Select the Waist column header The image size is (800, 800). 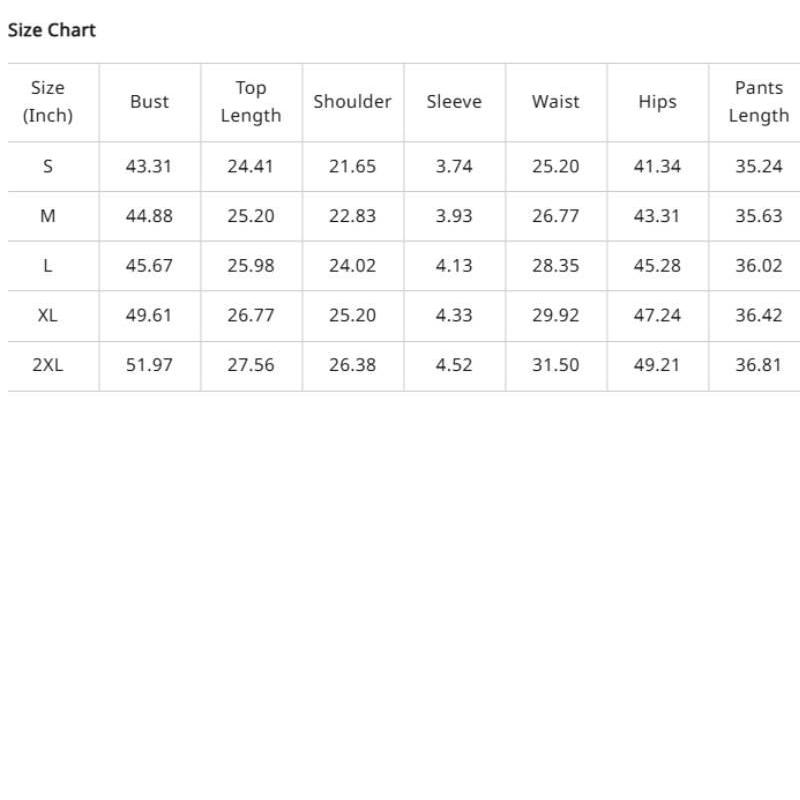click(x=555, y=102)
